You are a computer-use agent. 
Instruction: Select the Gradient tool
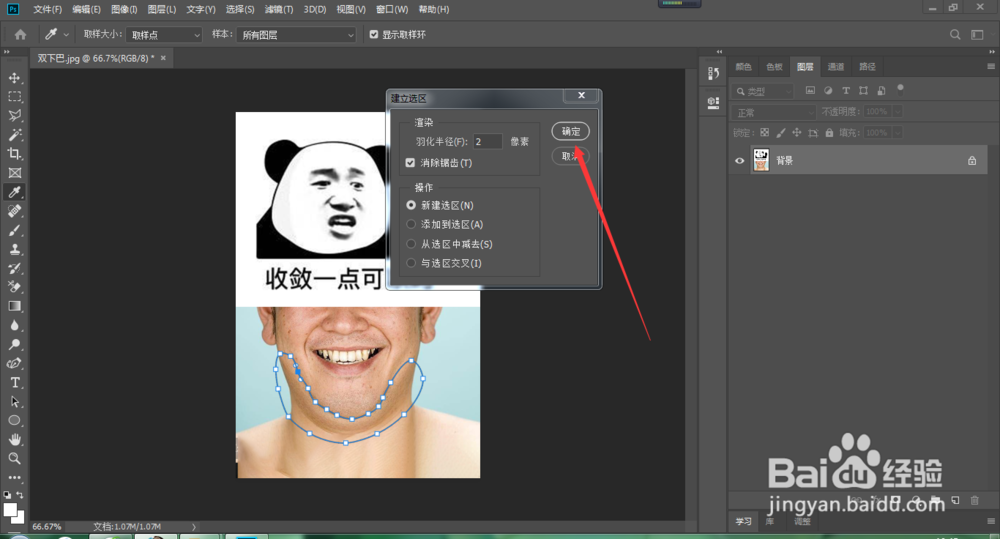[x=15, y=306]
